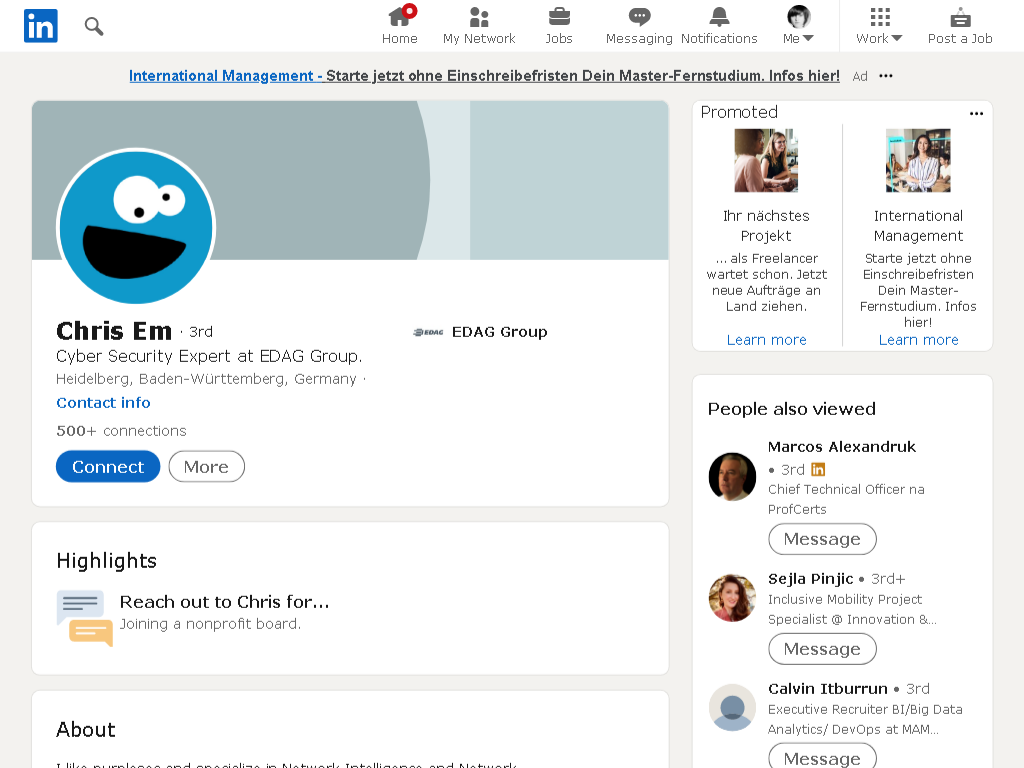Click the Cyber Security Expert headline text
Screen dimensions: 1024x768
point(209,356)
